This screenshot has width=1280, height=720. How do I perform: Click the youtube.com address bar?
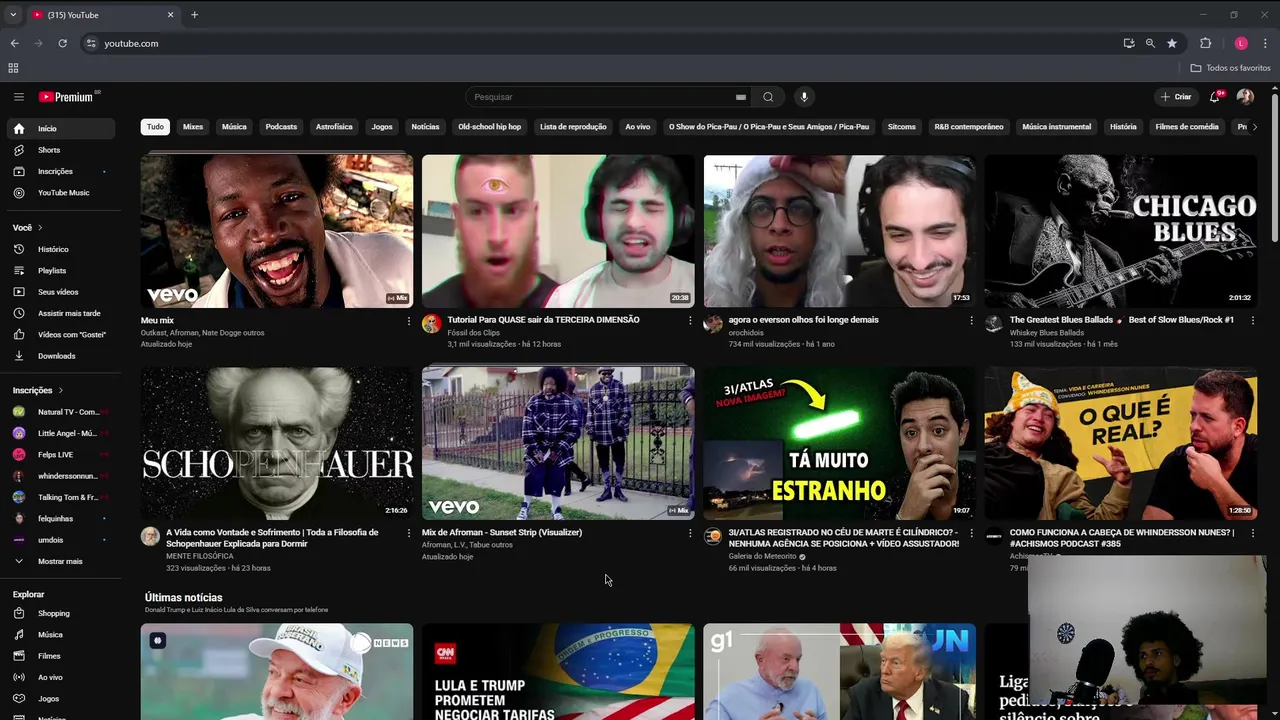coord(600,43)
